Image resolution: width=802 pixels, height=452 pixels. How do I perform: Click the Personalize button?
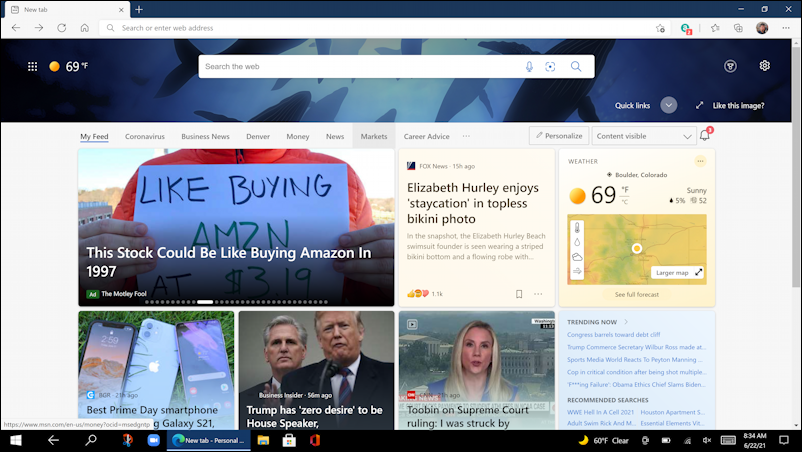559,136
